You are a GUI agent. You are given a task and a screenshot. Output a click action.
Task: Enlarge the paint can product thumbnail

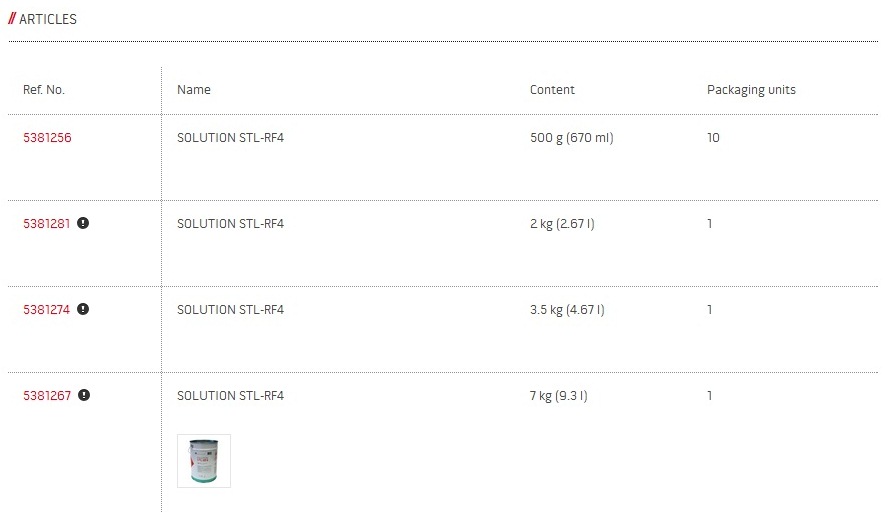[204, 460]
